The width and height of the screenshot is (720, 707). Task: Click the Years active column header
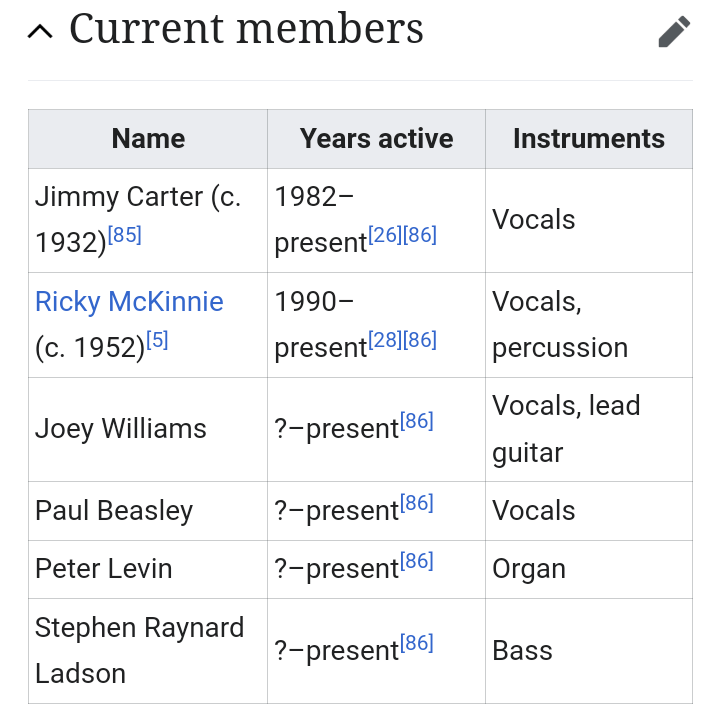(376, 139)
